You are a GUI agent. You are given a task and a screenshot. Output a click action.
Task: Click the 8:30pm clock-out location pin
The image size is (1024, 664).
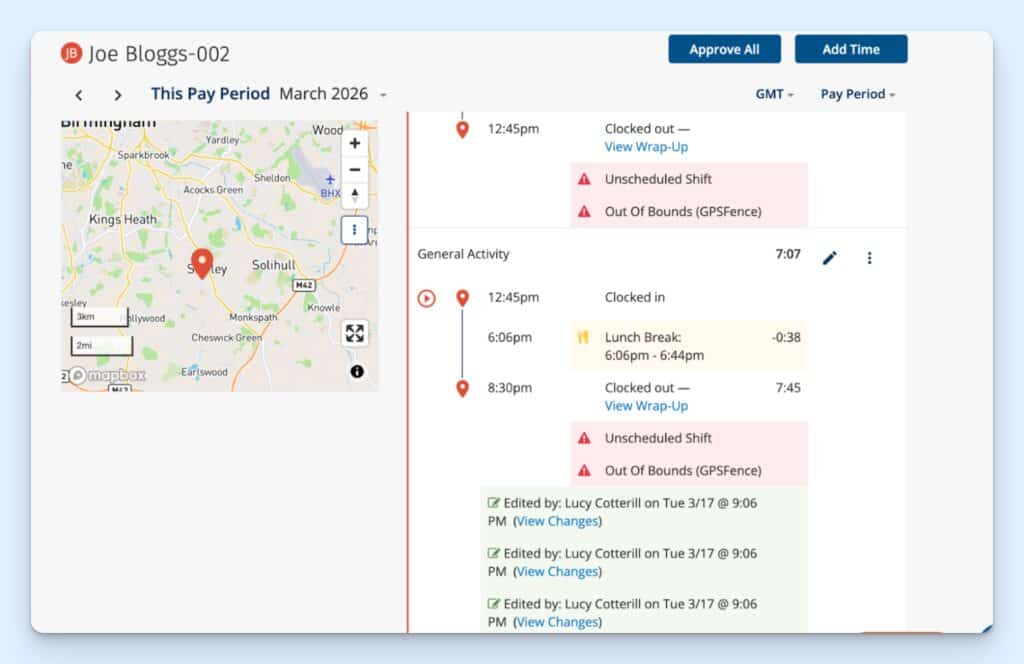coord(462,388)
